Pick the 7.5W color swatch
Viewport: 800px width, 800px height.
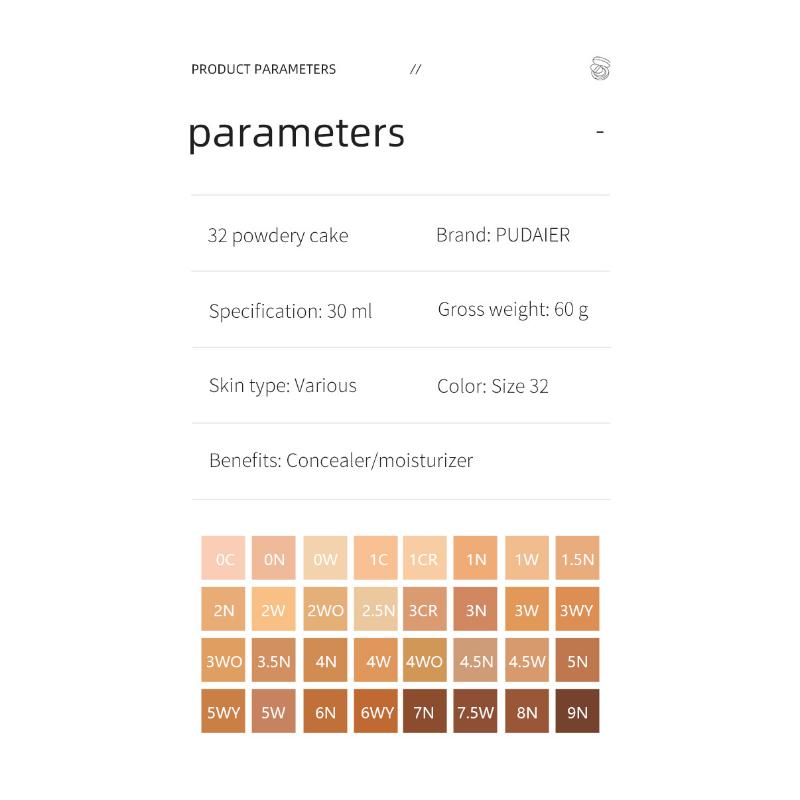point(476,712)
